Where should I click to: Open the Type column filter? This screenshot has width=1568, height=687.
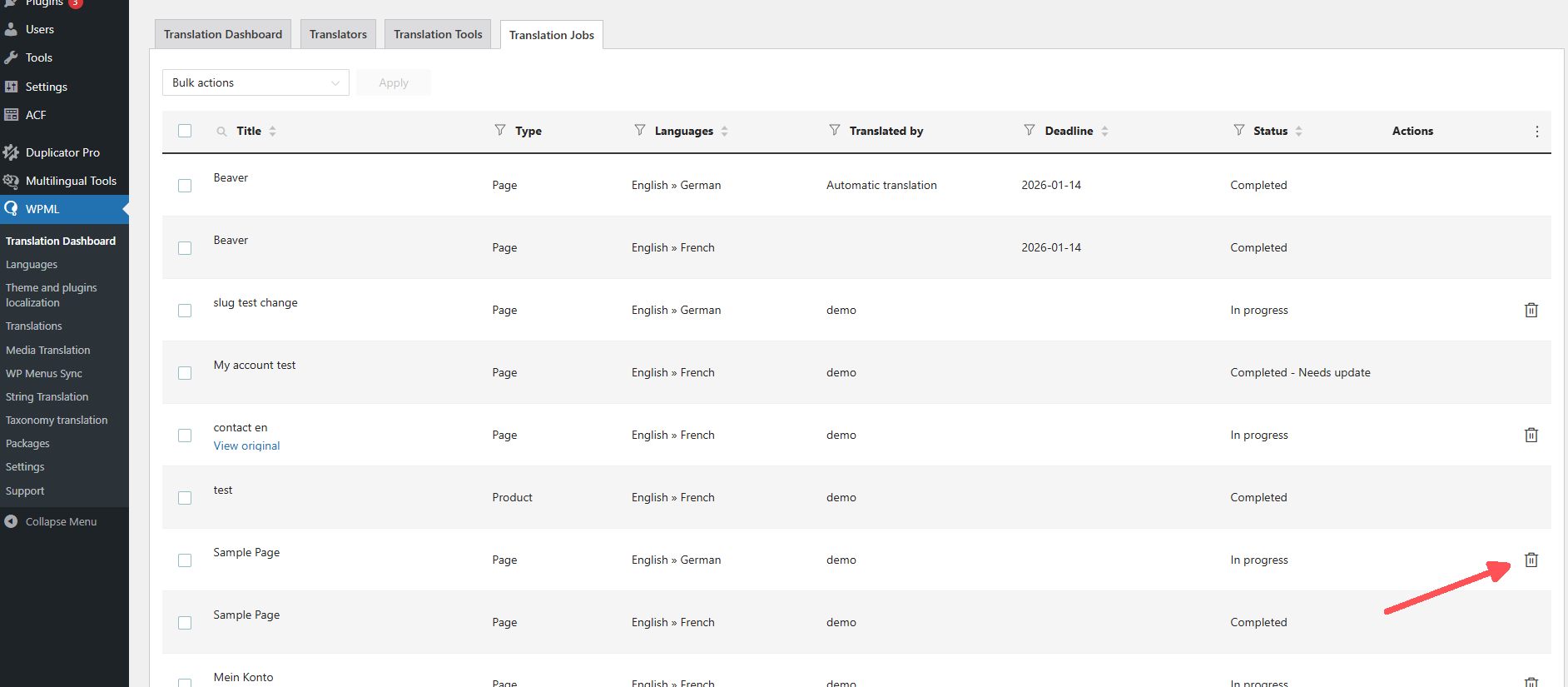(x=500, y=130)
